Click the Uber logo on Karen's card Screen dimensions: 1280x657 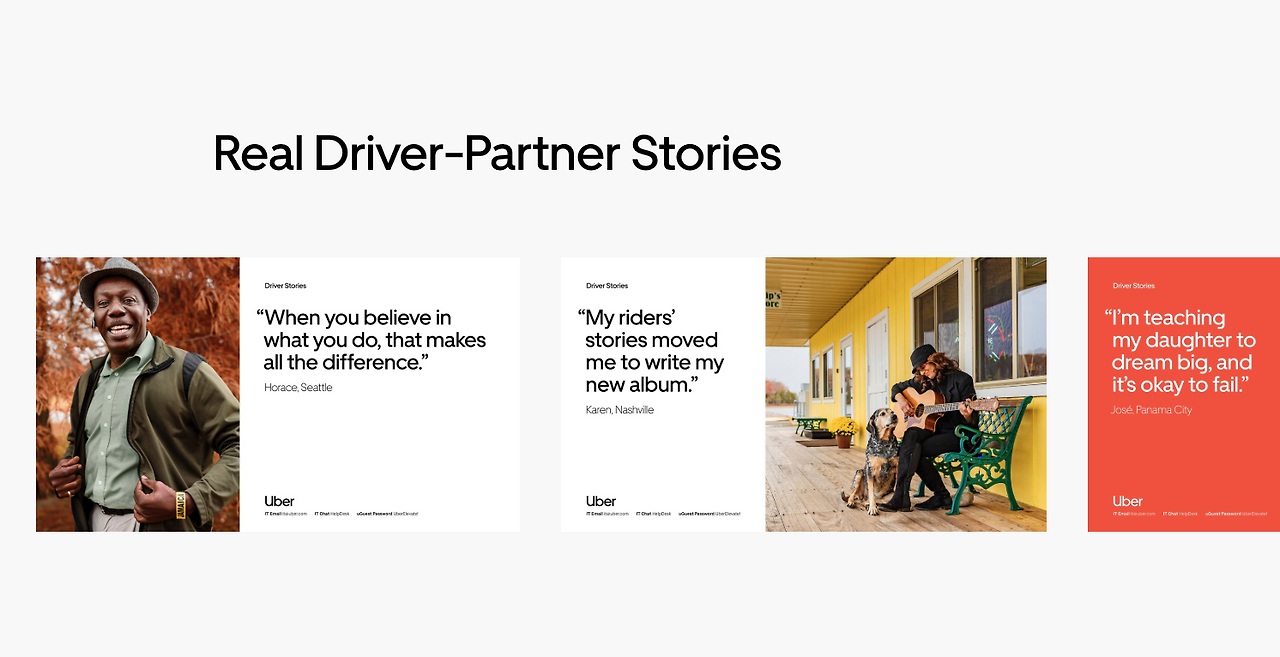[601, 501]
